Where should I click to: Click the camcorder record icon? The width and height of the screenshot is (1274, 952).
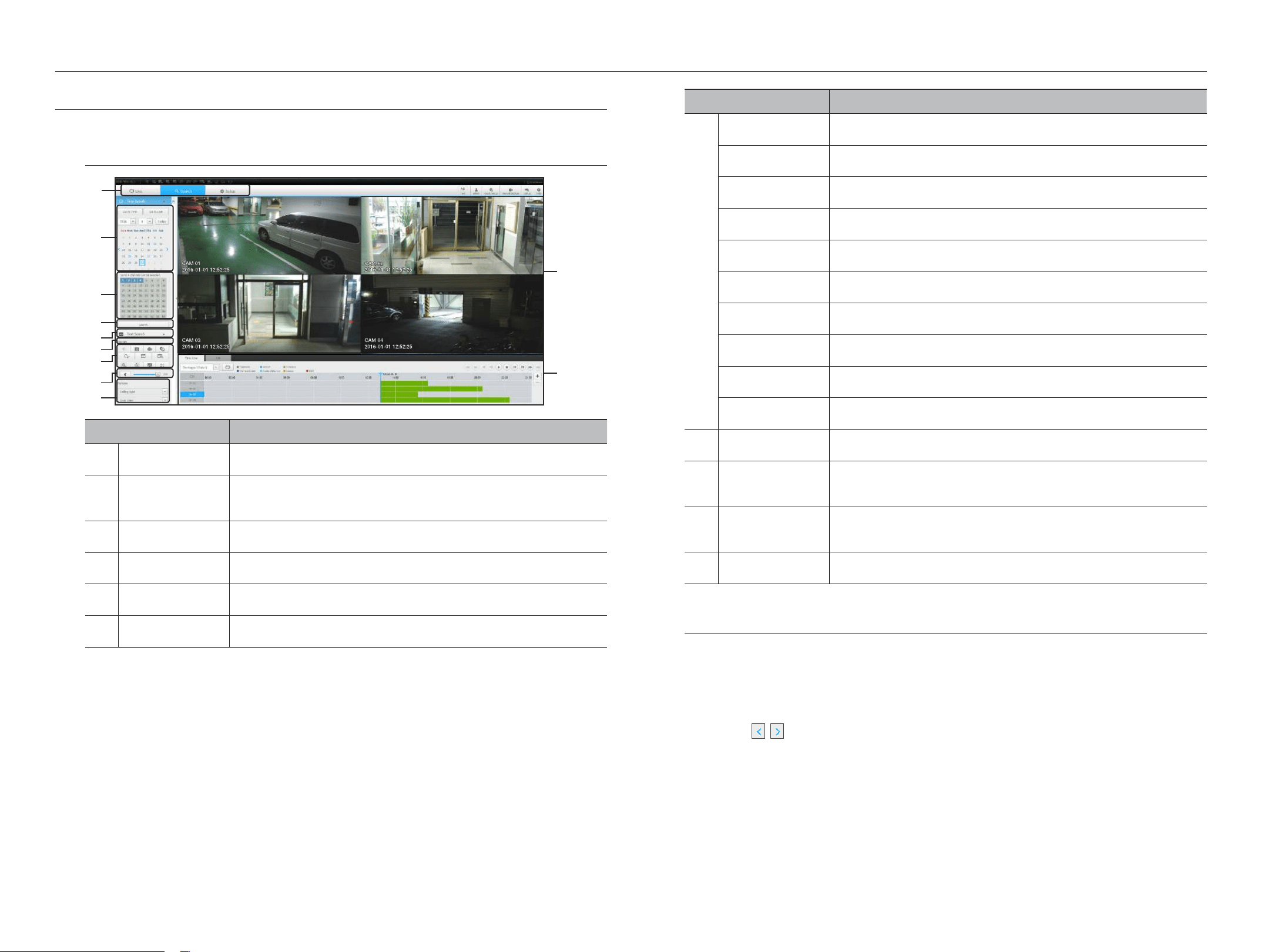(x=149, y=349)
